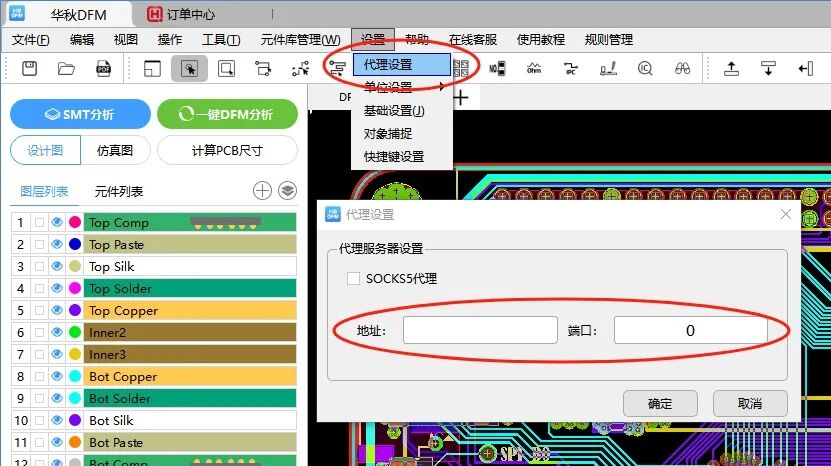Add a layer with the plus circle icon
831x466 pixels.
click(x=262, y=190)
